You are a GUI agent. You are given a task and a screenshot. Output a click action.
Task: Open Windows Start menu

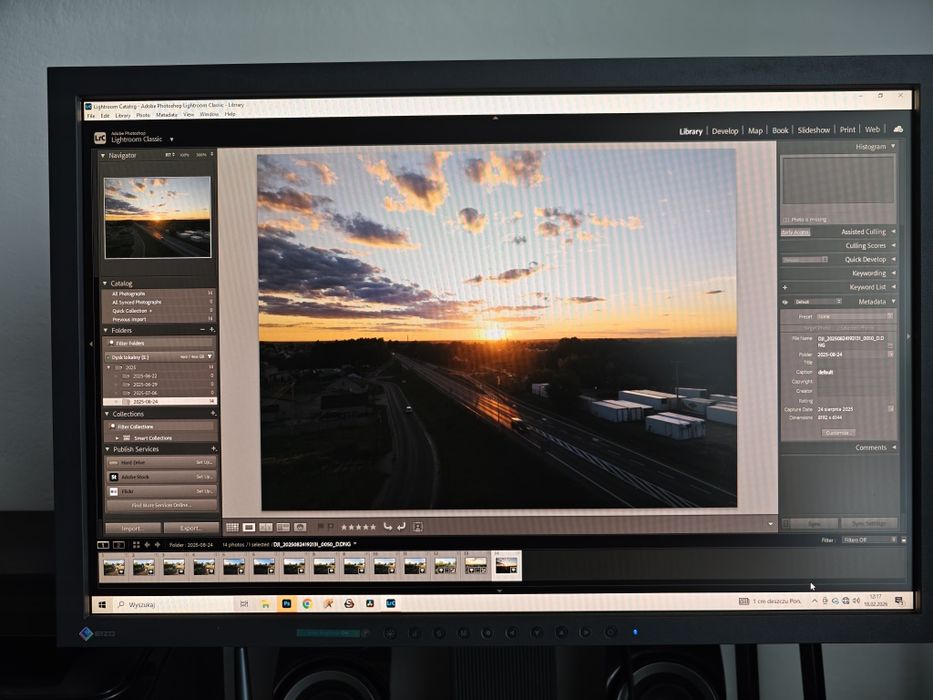(102, 604)
